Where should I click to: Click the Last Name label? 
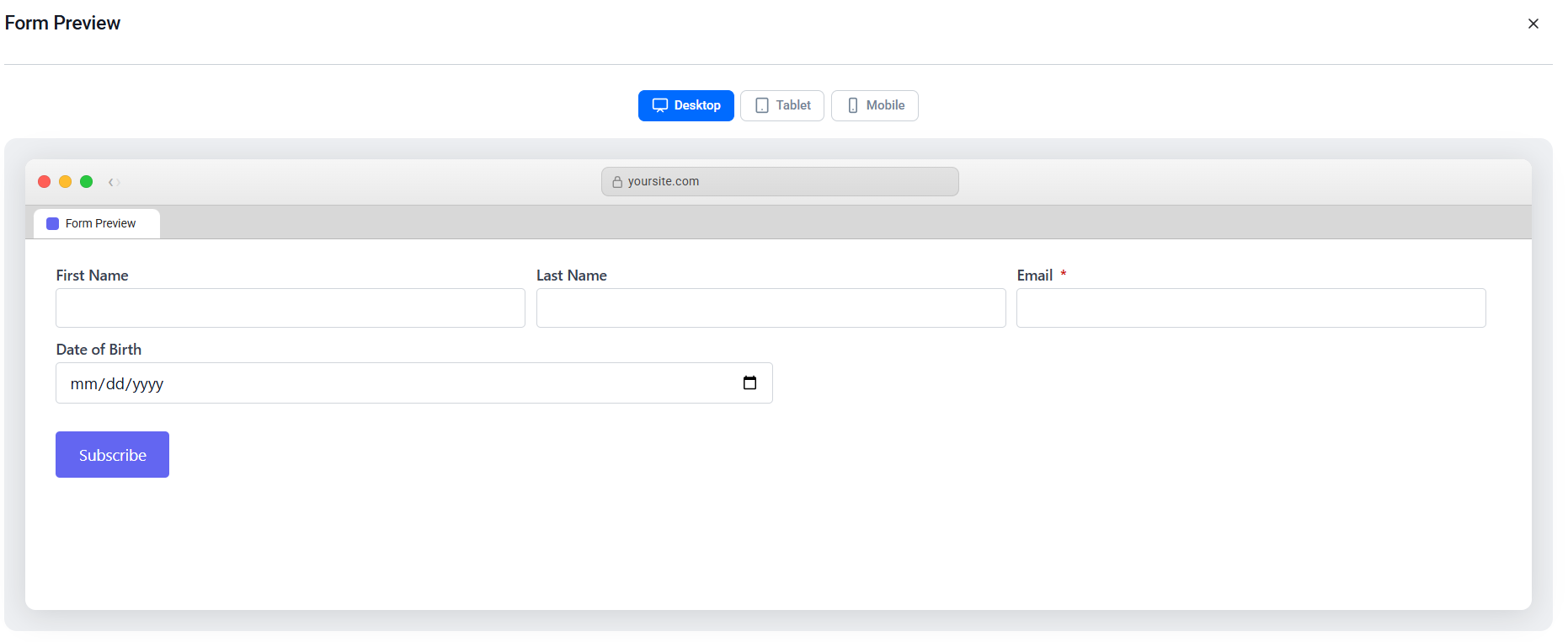coord(572,276)
